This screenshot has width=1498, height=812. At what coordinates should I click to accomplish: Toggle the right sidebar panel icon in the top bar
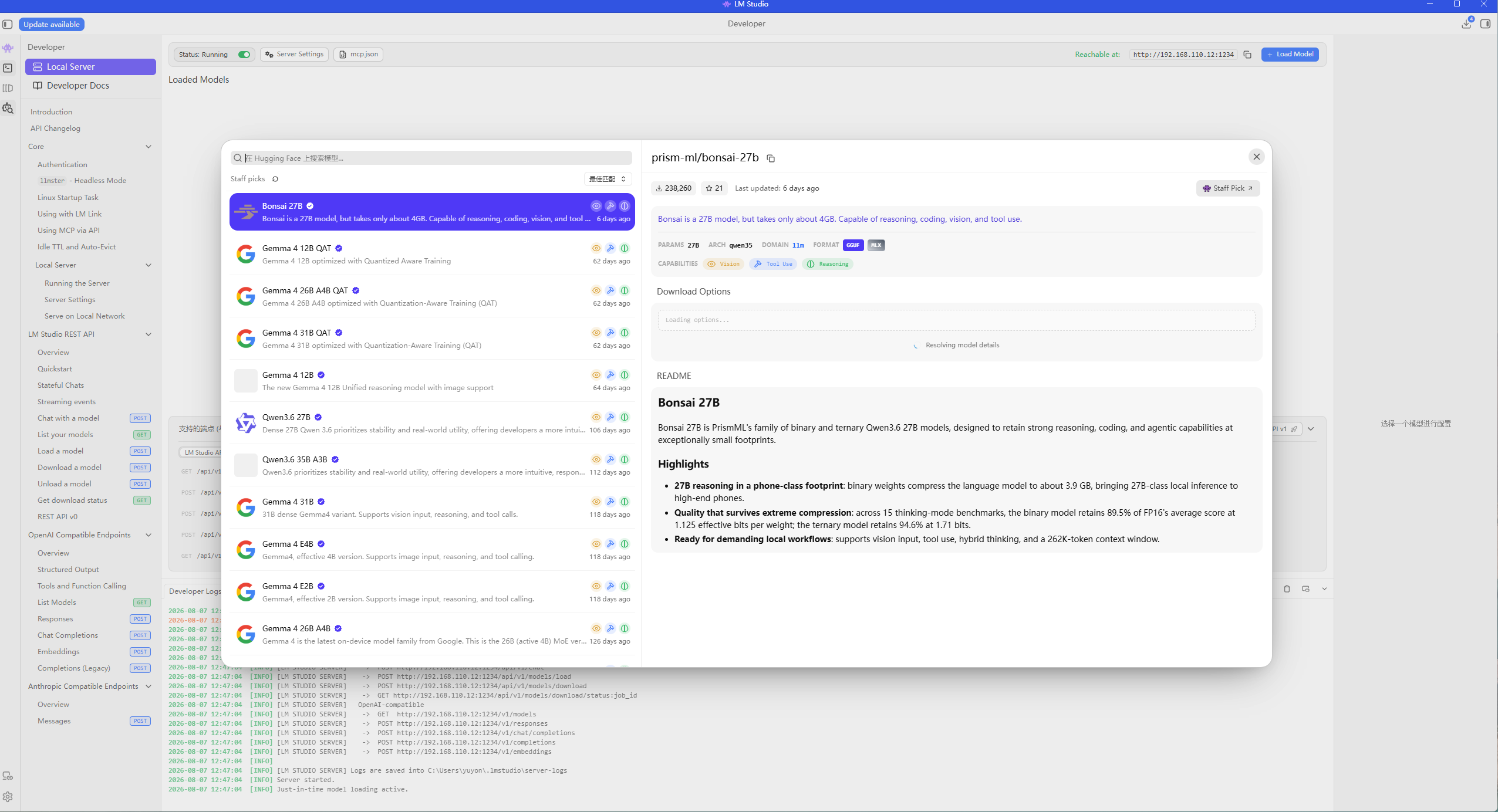(x=1485, y=23)
